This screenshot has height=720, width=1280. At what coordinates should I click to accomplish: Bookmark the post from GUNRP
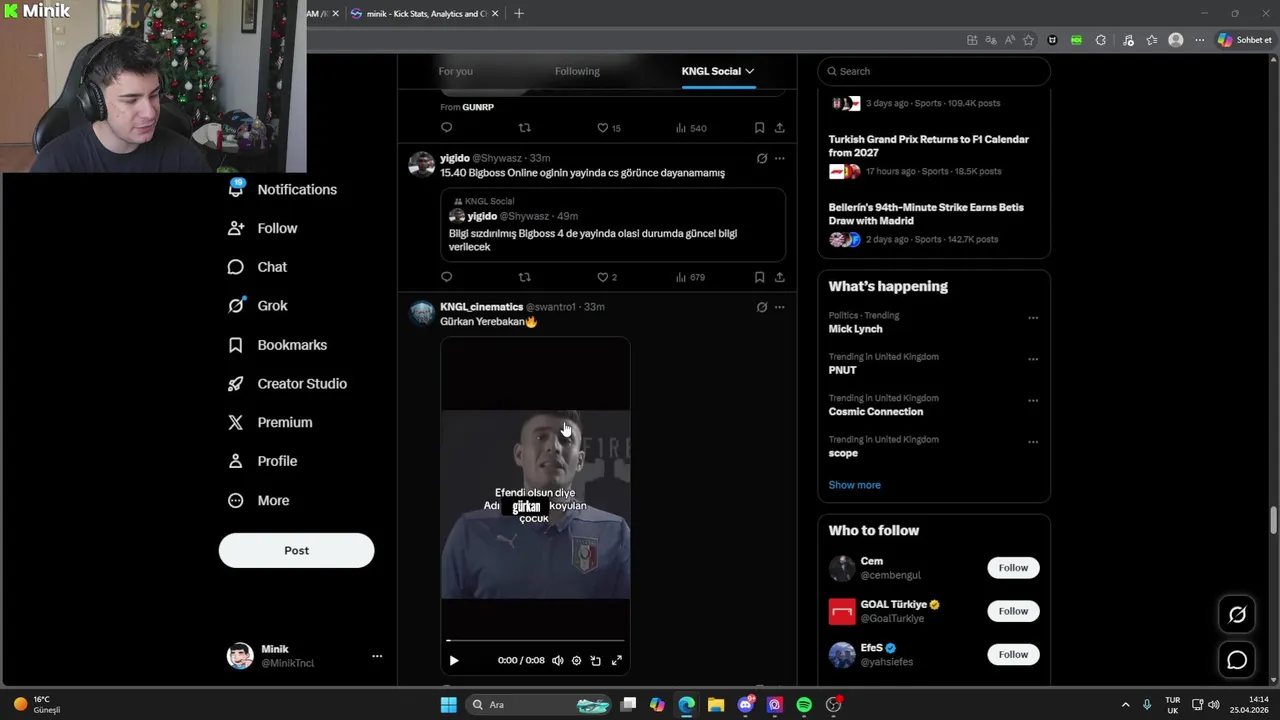759,128
